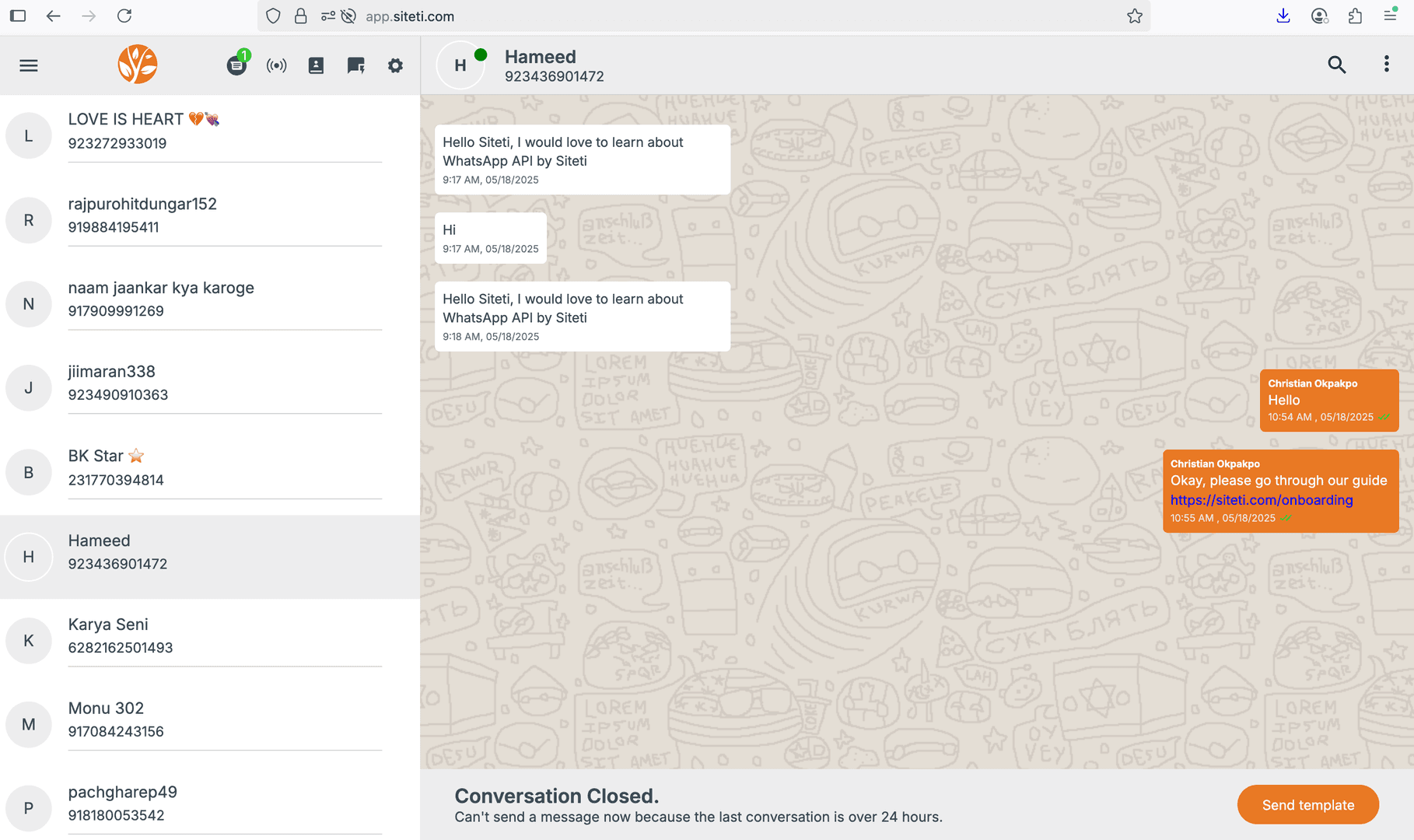1414x840 pixels.
Task: Open the hamburger navigation menu
Action: click(x=29, y=65)
